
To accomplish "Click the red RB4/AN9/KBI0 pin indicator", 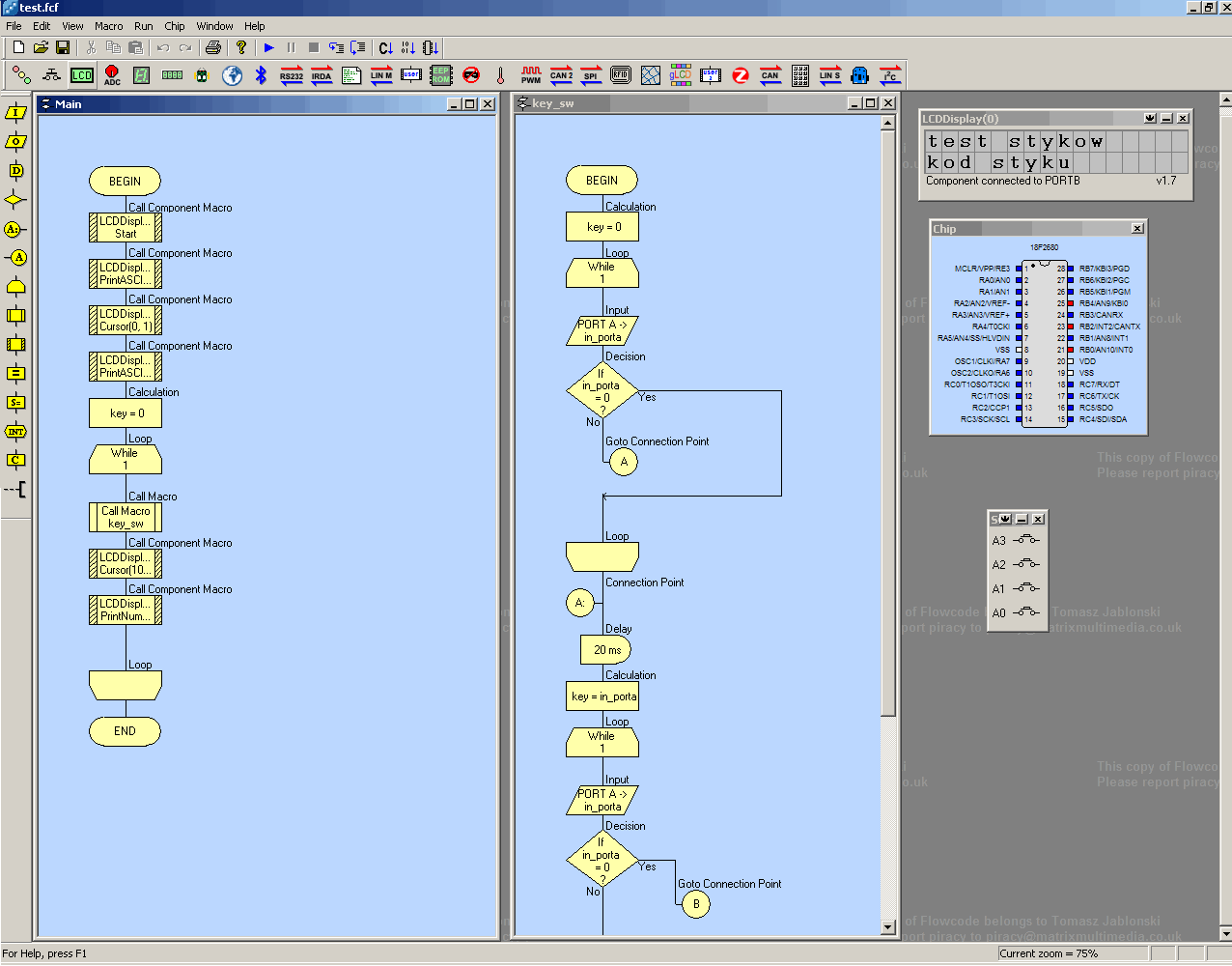I will coord(1071,303).
